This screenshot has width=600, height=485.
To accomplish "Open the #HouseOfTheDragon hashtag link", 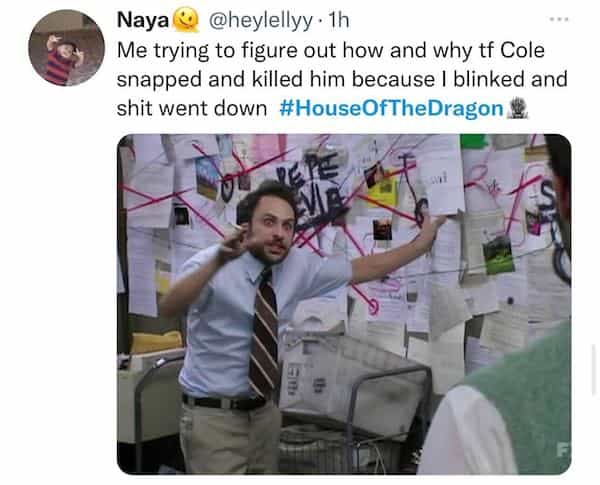I will [391, 108].
